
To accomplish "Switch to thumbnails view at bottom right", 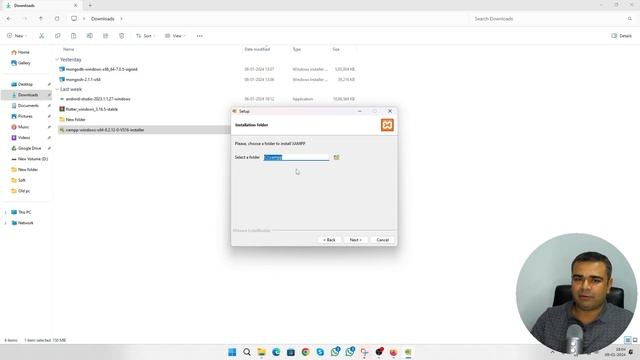I will click(x=635, y=340).
